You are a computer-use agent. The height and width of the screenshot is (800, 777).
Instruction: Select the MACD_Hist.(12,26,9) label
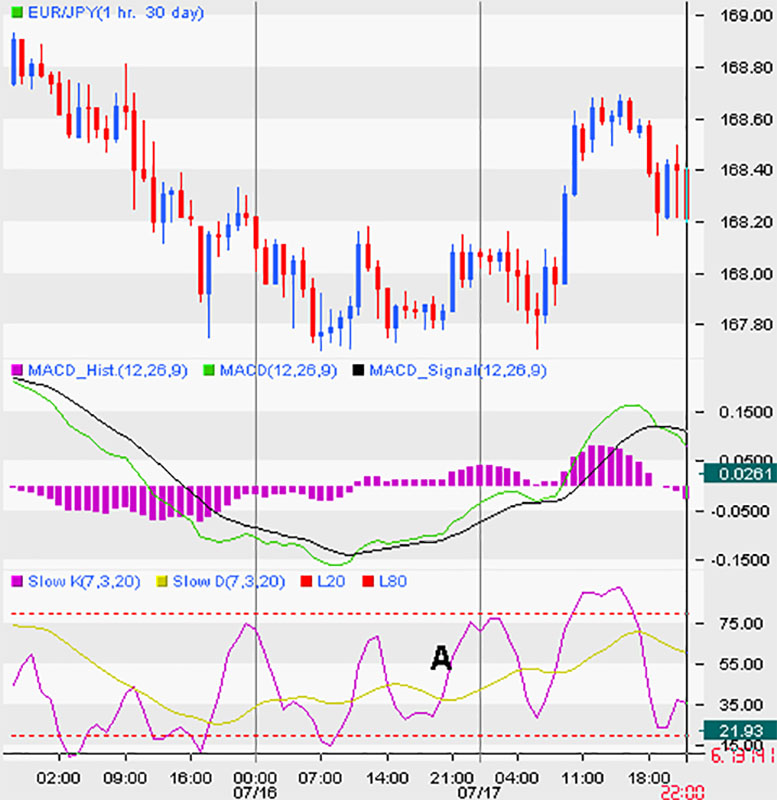pos(108,370)
